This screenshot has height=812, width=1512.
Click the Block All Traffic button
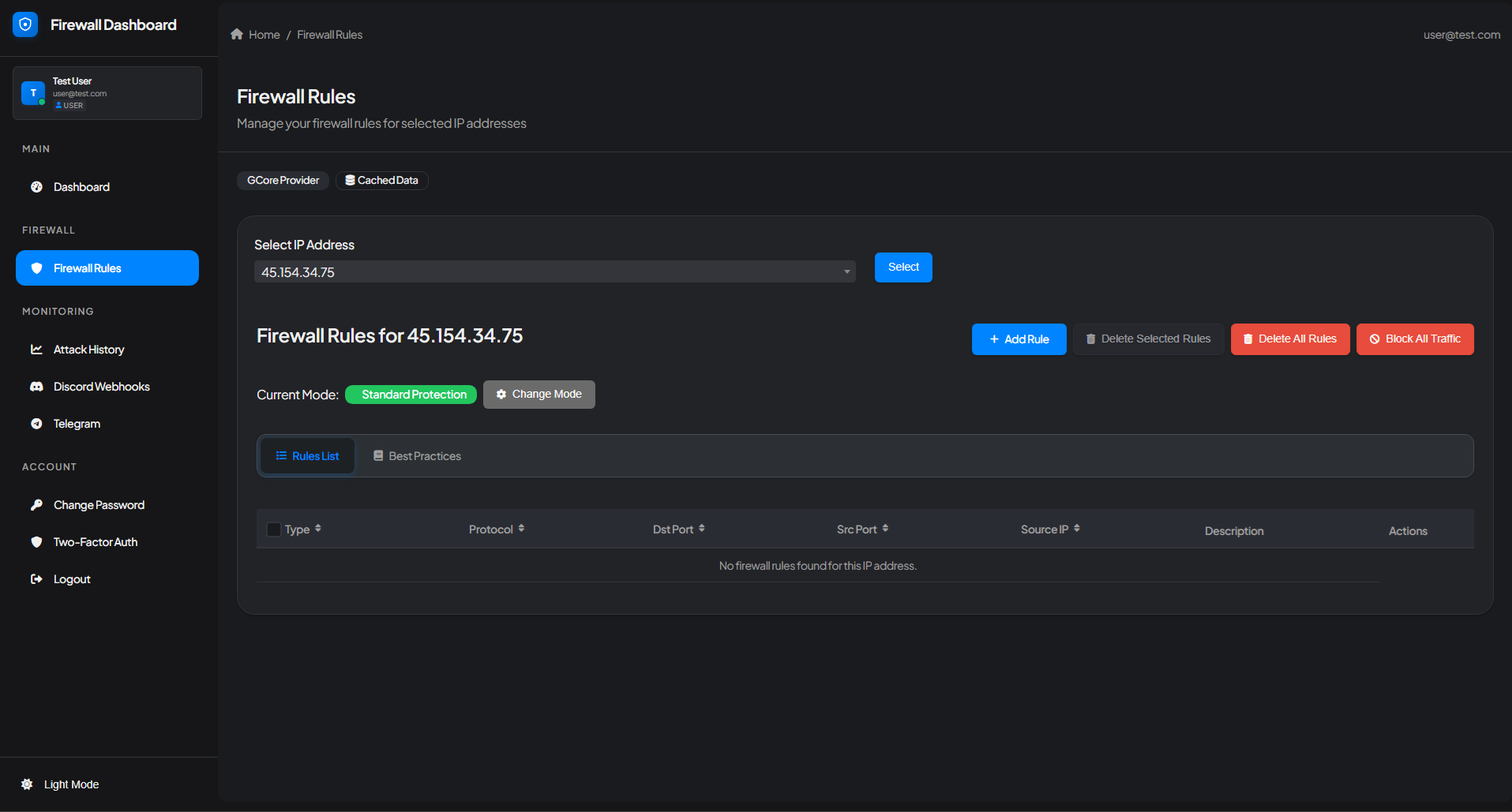point(1415,339)
